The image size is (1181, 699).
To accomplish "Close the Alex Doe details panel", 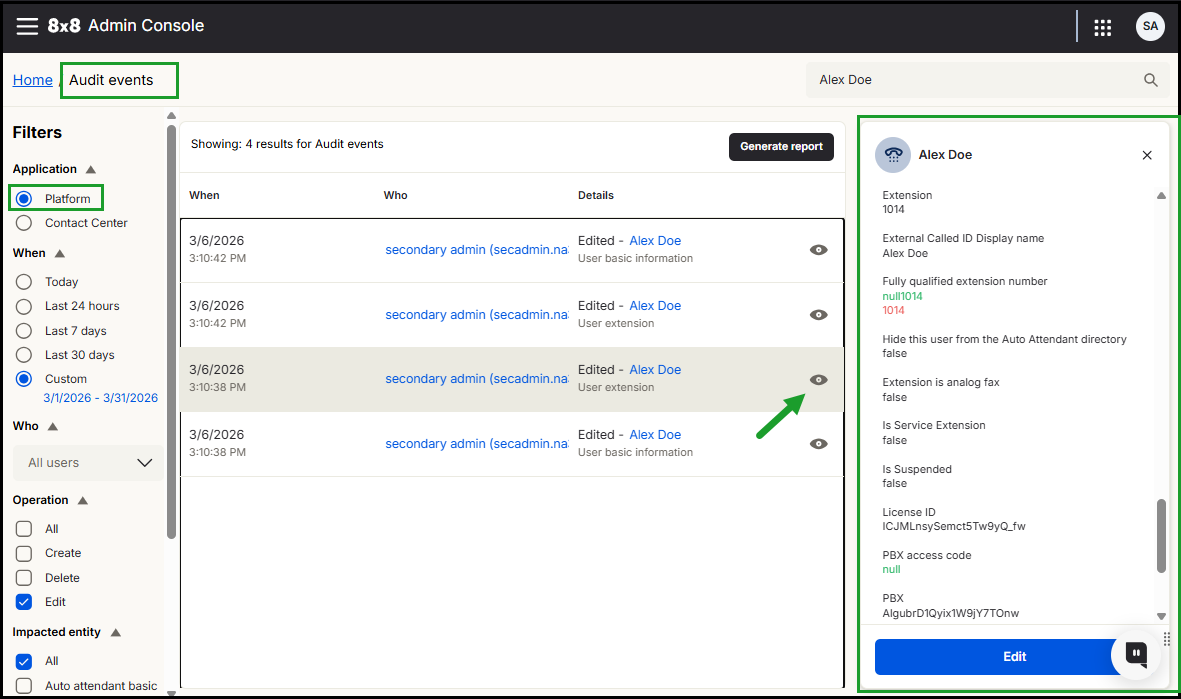I will (1147, 155).
